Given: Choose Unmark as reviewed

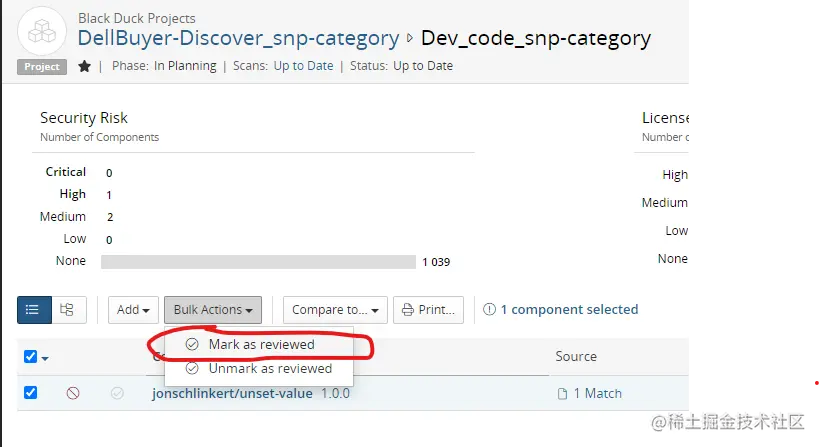Looking at the screenshot, I should coord(259,369).
